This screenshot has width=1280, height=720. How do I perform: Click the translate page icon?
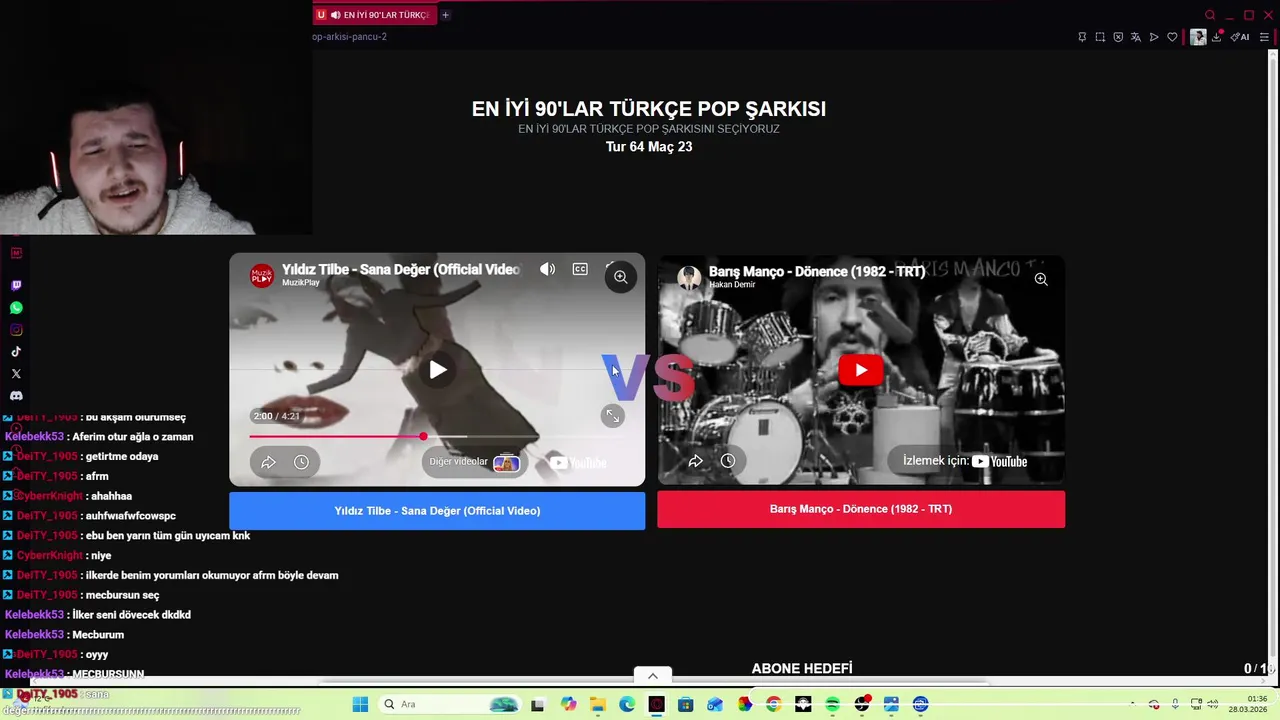pyautogui.click(x=1136, y=37)
